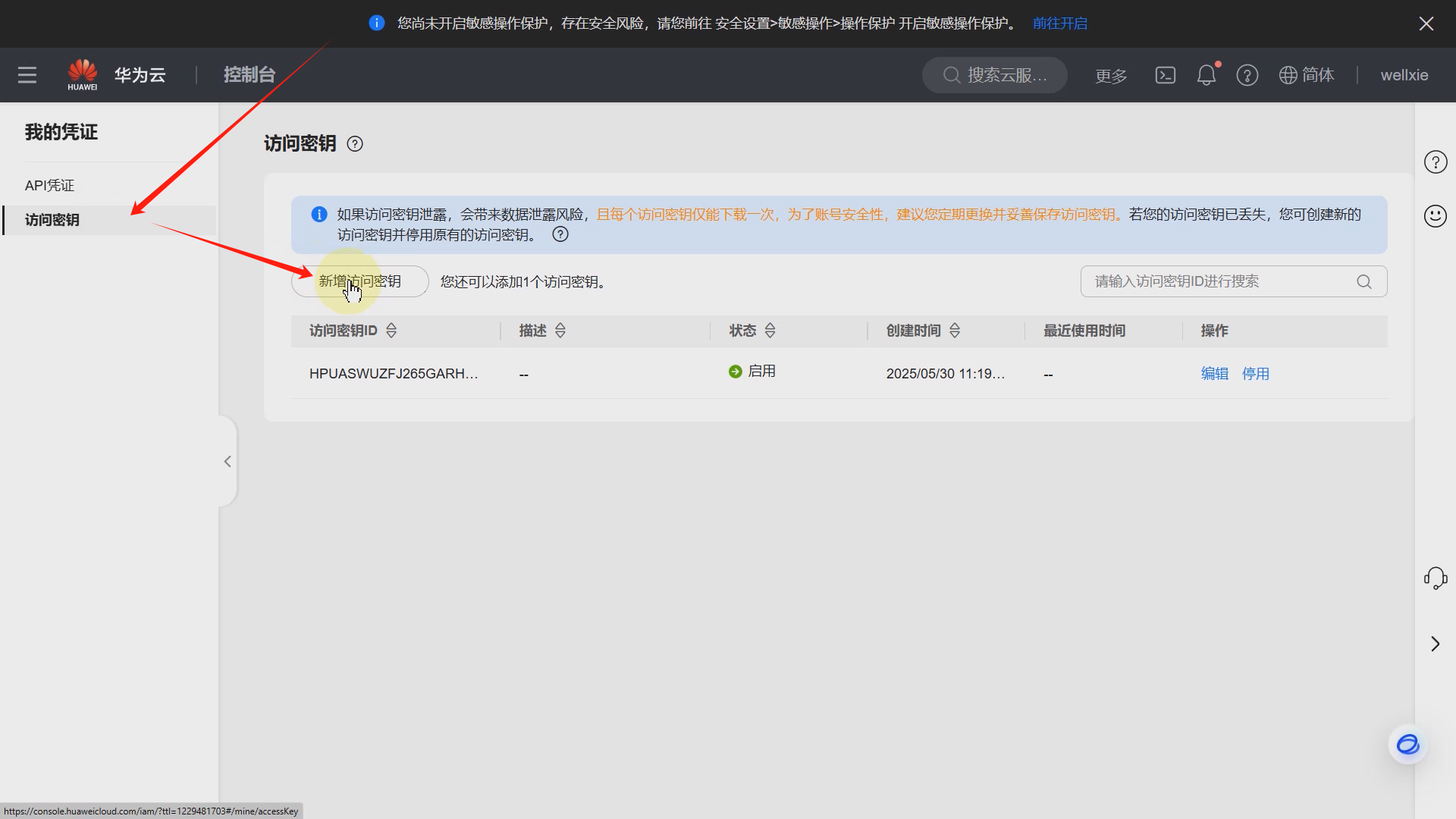This screenshot has width=1456, height=819.
Task: Select API凭证 in sidebar
Action: click(x=49, y=186)
